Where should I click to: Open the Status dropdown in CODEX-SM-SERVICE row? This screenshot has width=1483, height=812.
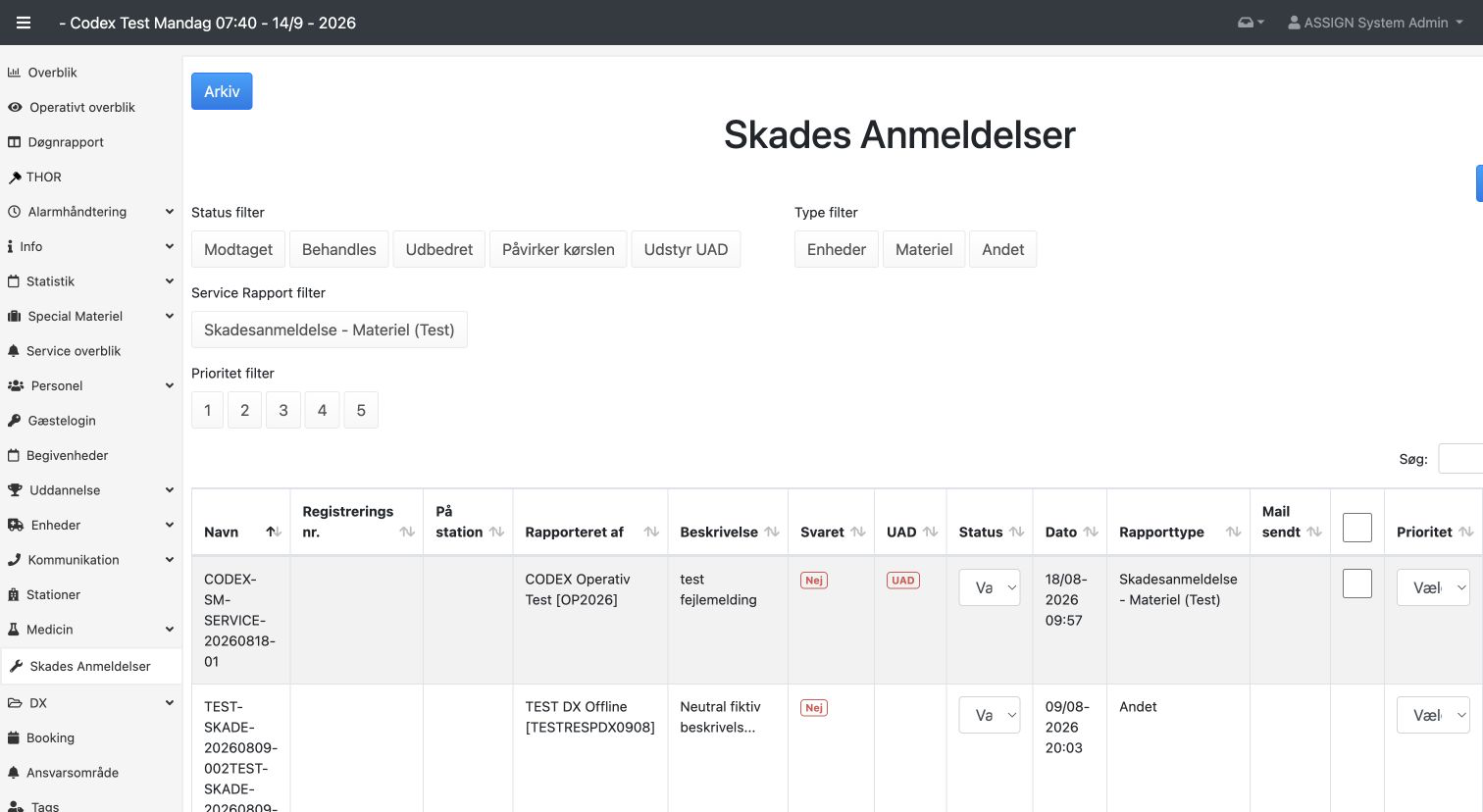pos(990,587)
